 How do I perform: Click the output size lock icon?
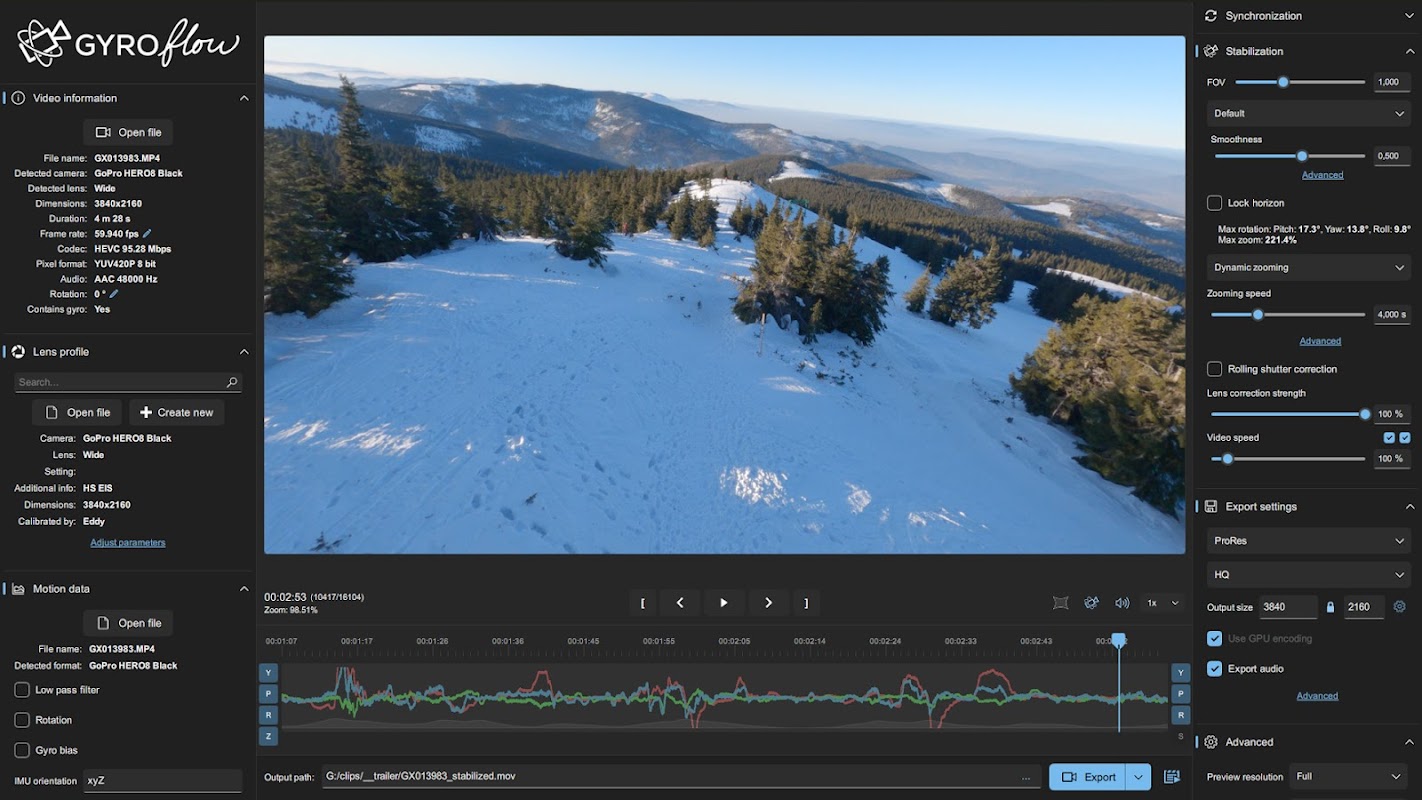(x=1330, y=607)
